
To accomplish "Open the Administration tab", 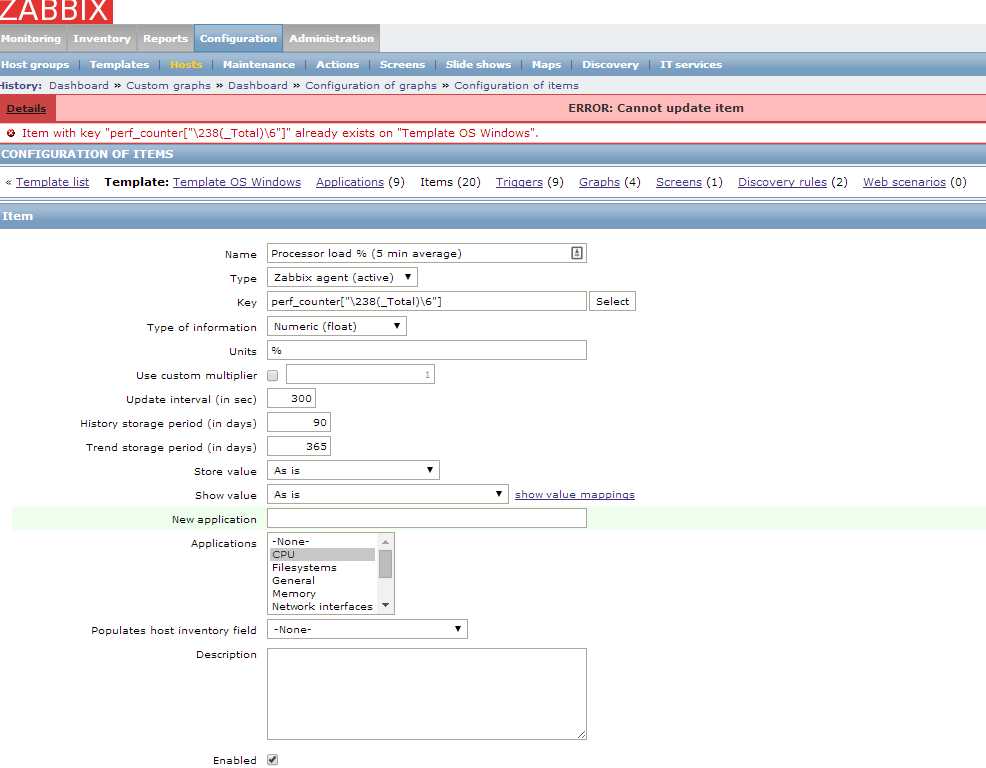I will pyautogui.click(x=331, y=39).
